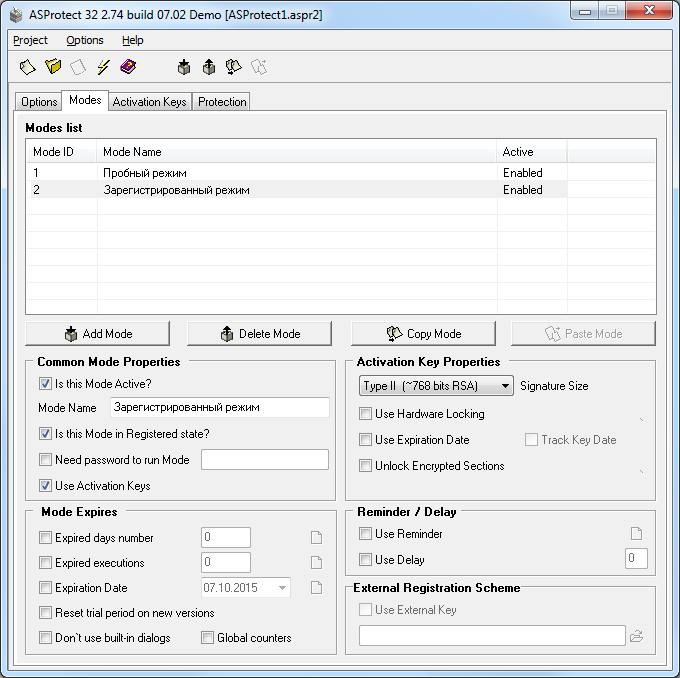Open the Signature Size type dropdown
This screenshot has height=678, width=680.
click(x=436, y=386)
